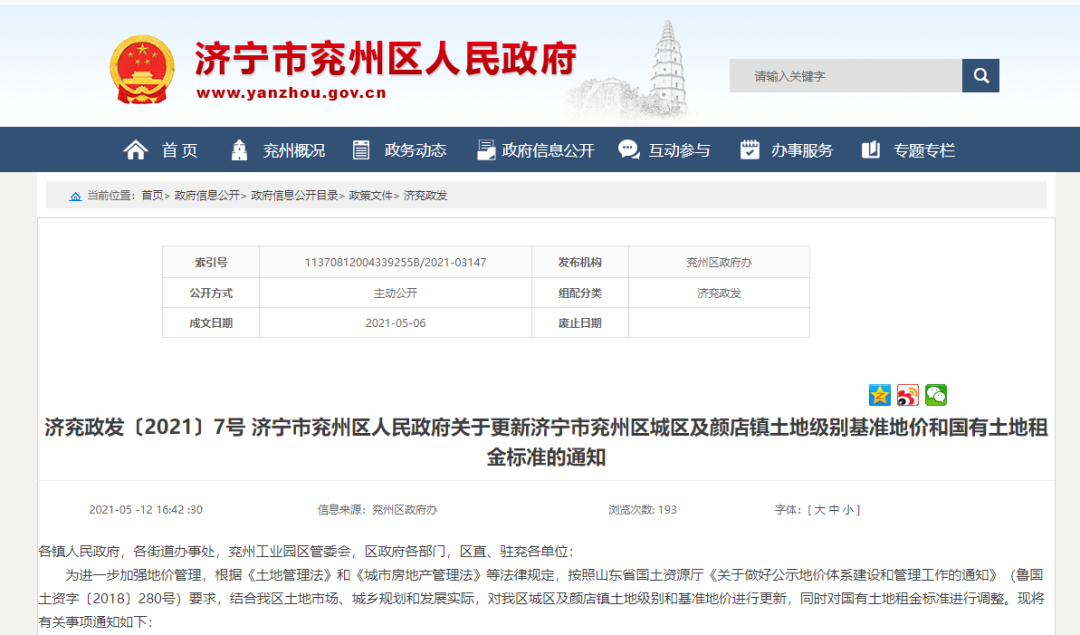1080x635 pixels.
Task: Select 互动参与 in navigation bar
Action: point(665,150)
